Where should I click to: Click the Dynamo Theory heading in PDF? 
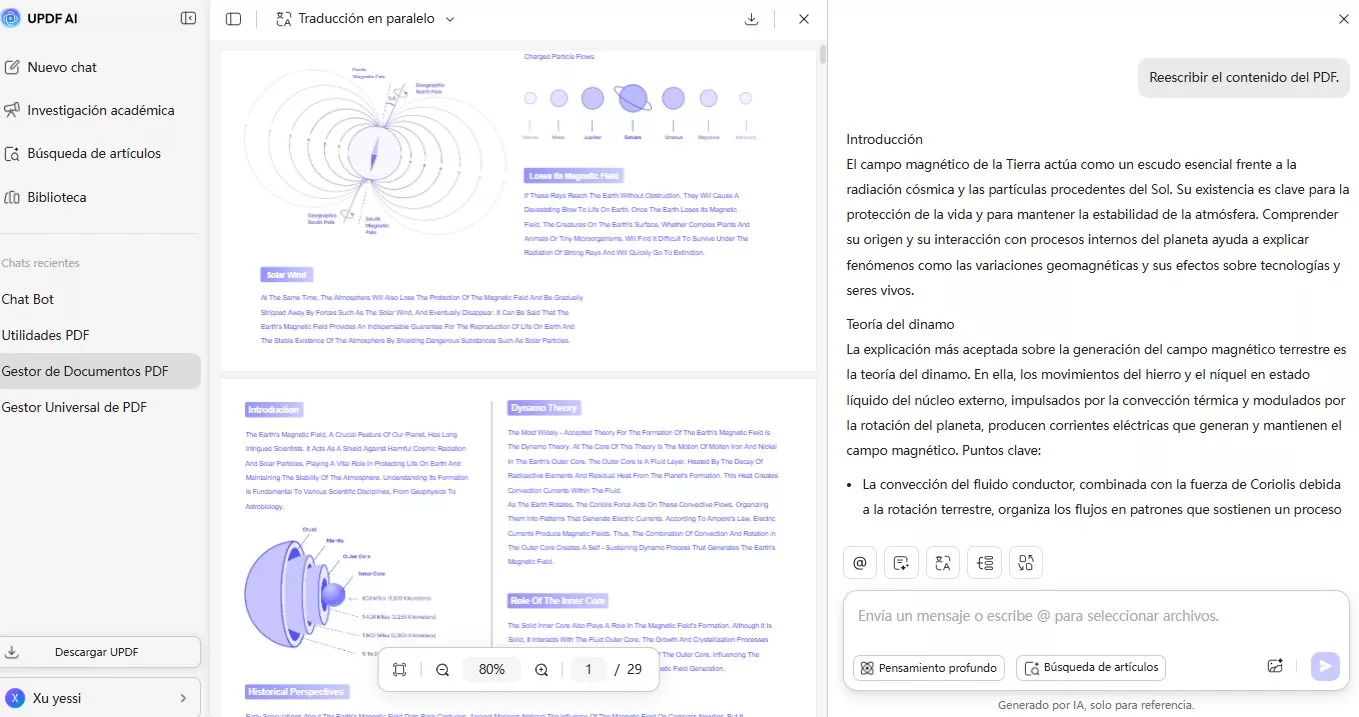[x=544, y=408]
